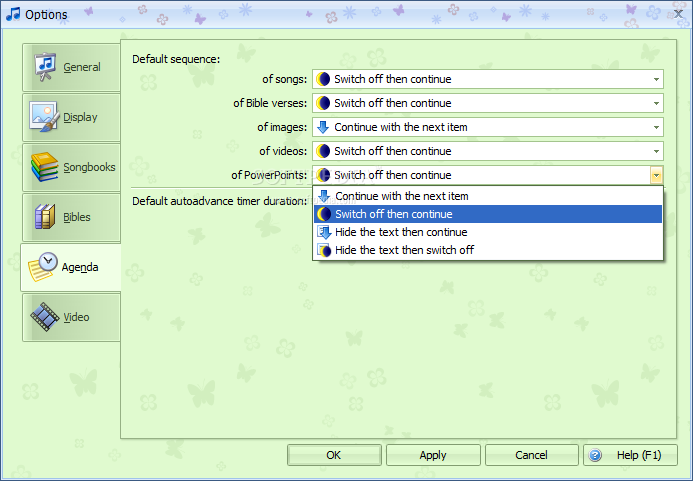Close the Options window

678,14
